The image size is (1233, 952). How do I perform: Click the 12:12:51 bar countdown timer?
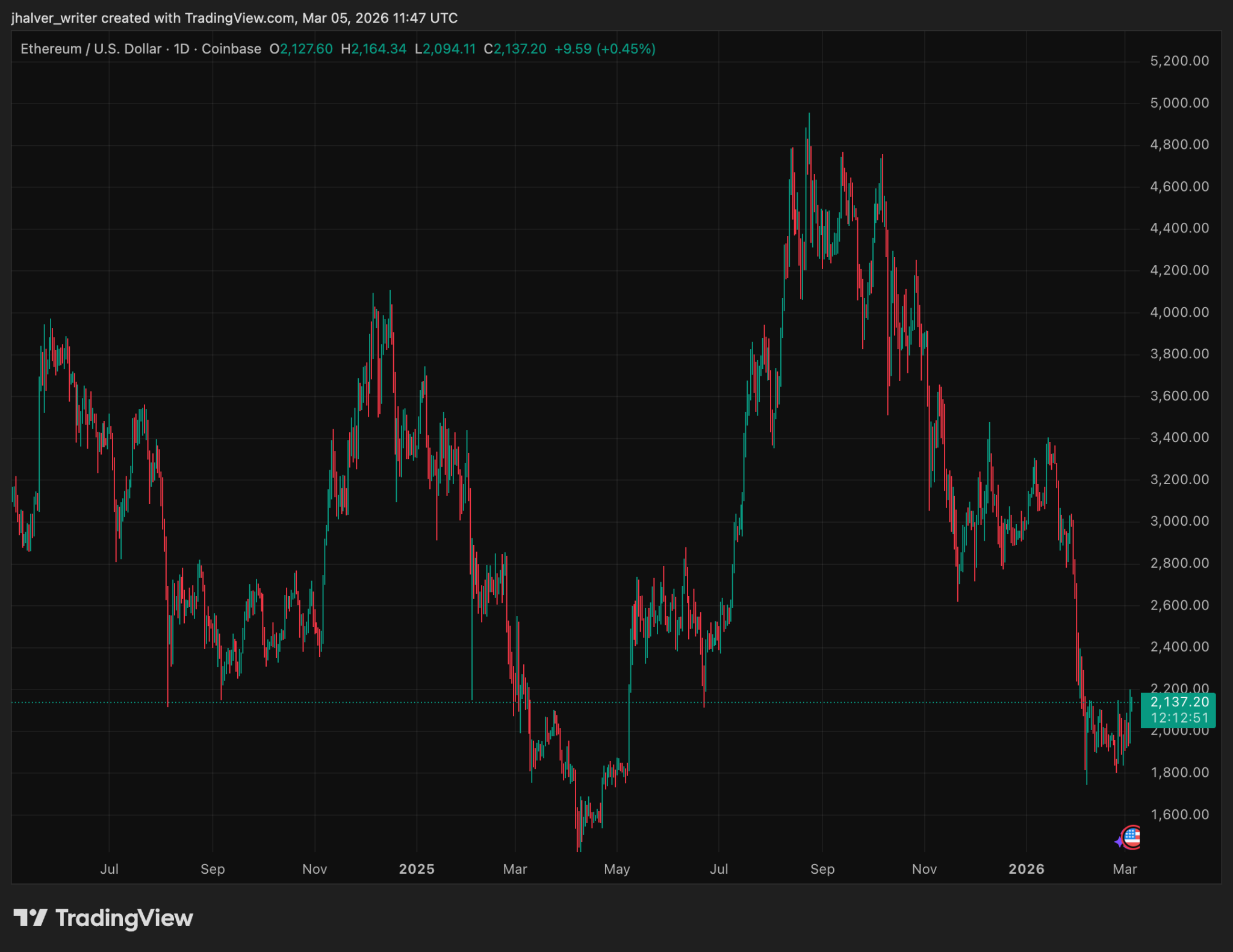point(1179,718)
